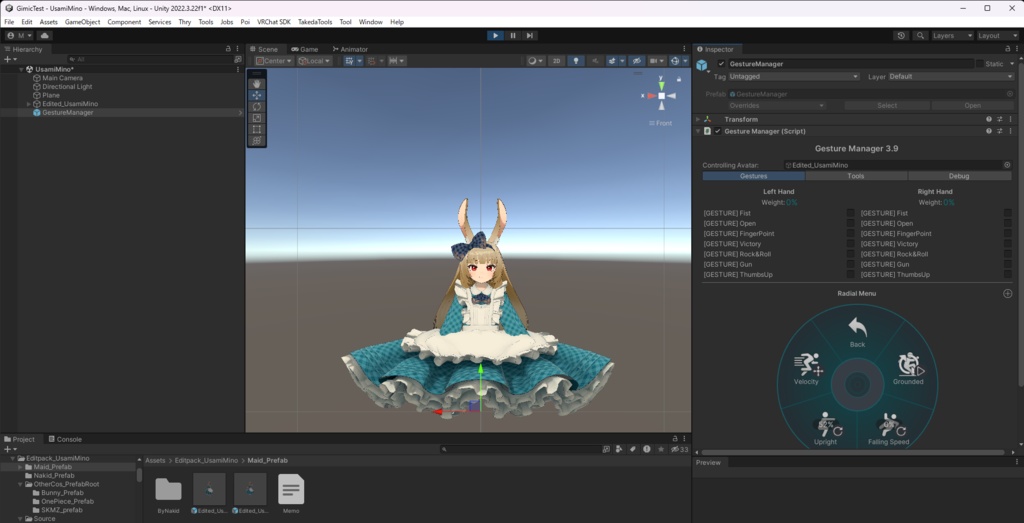Select the Hand (View) tool
Screen dimensions: 1024x523
coord(257,84)
